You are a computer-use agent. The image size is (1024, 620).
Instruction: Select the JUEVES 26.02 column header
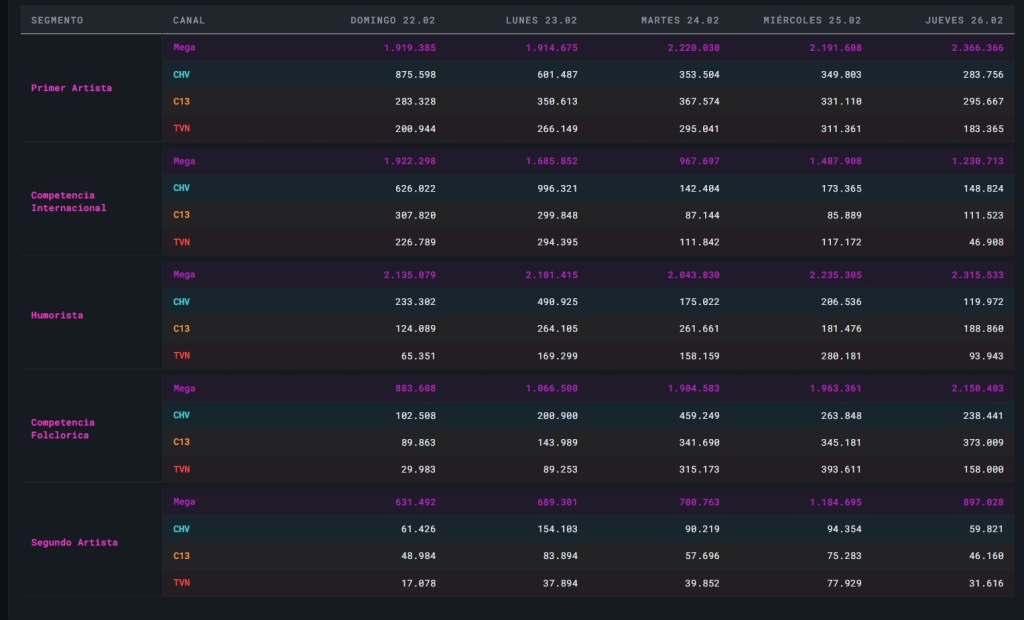coord(964,20)
